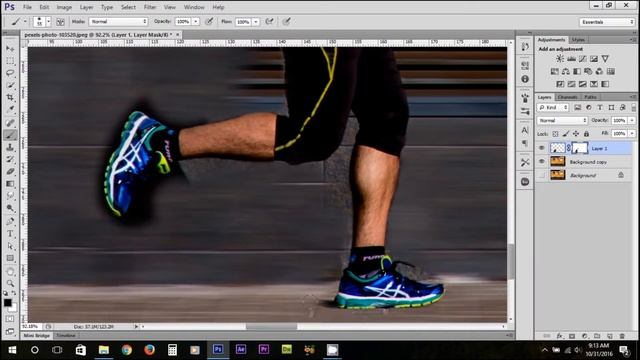This screenshot has width=640, height=360.
Task: Add an Exposure adjustment
Action: 594,59
